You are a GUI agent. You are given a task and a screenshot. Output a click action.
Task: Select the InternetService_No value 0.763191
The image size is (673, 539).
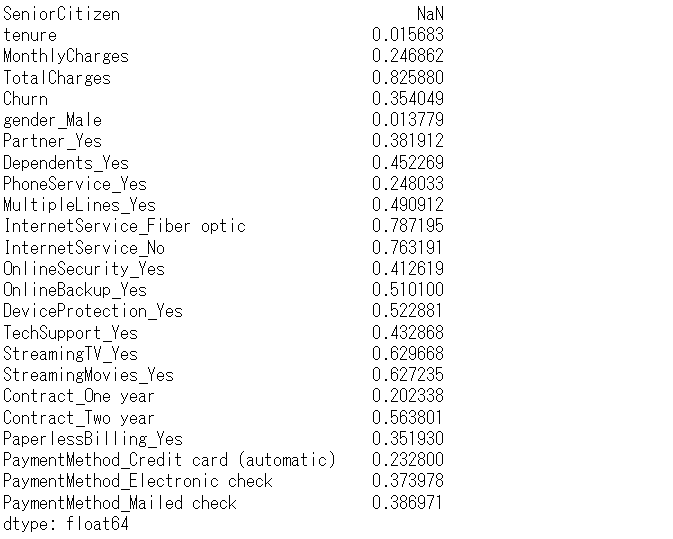pyautogui.click(x=408, y=248)
